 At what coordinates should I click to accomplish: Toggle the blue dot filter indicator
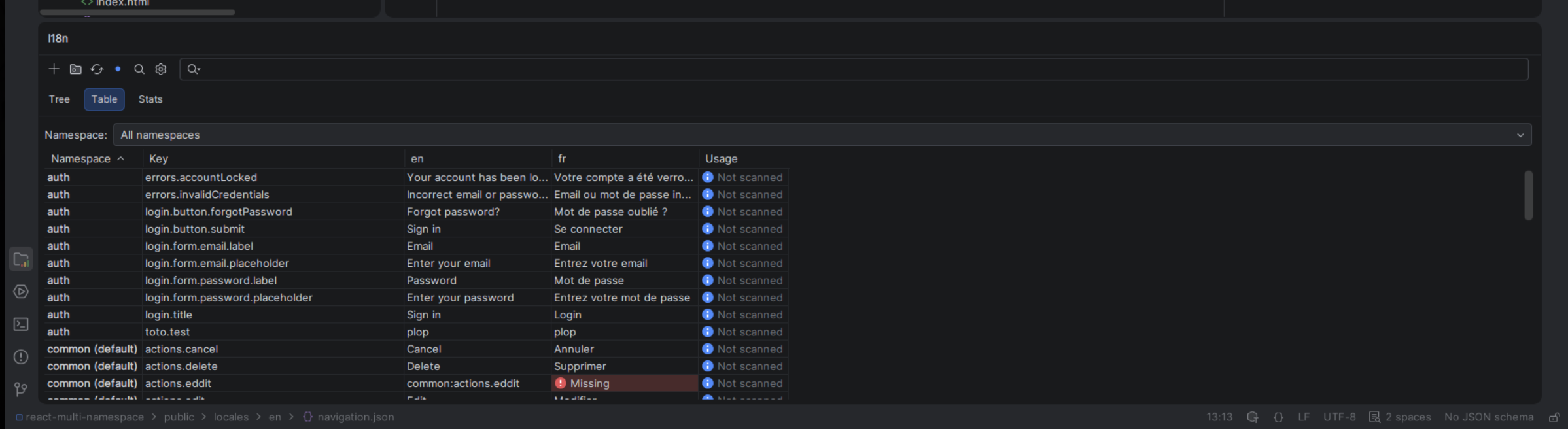click(x=118, y=69)
